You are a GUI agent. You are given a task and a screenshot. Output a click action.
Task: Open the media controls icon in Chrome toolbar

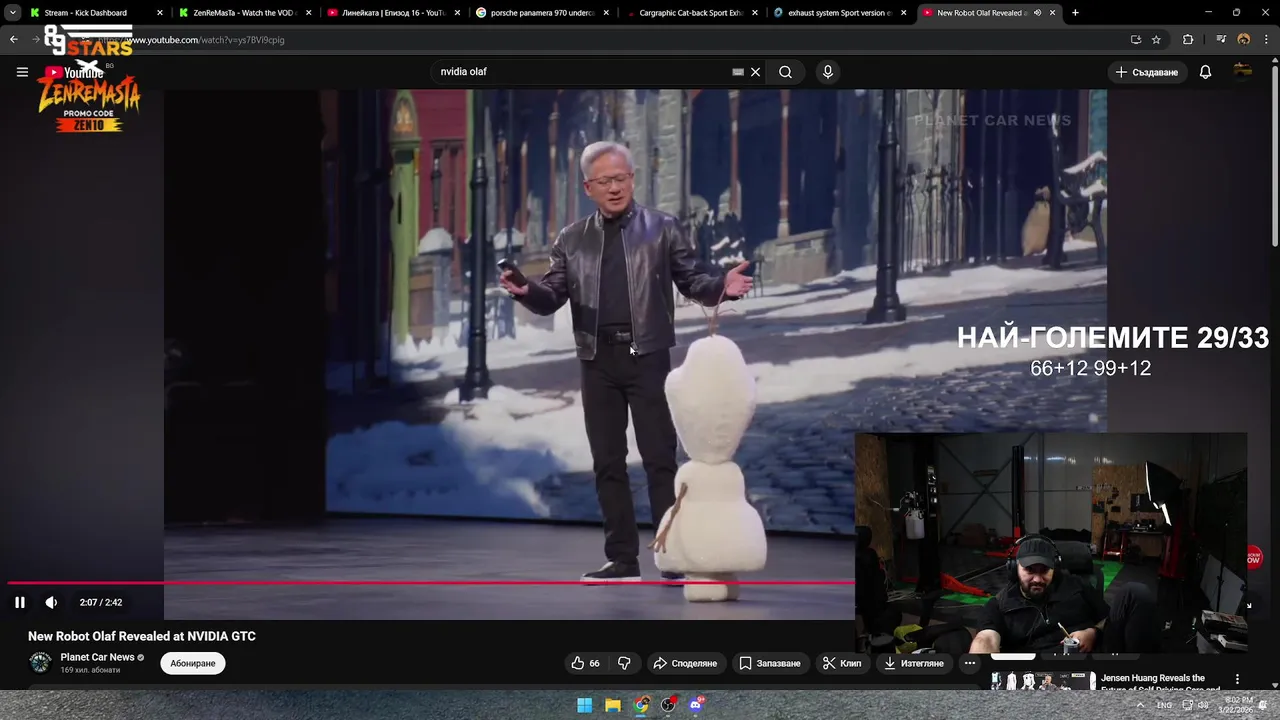(1221, 40)
